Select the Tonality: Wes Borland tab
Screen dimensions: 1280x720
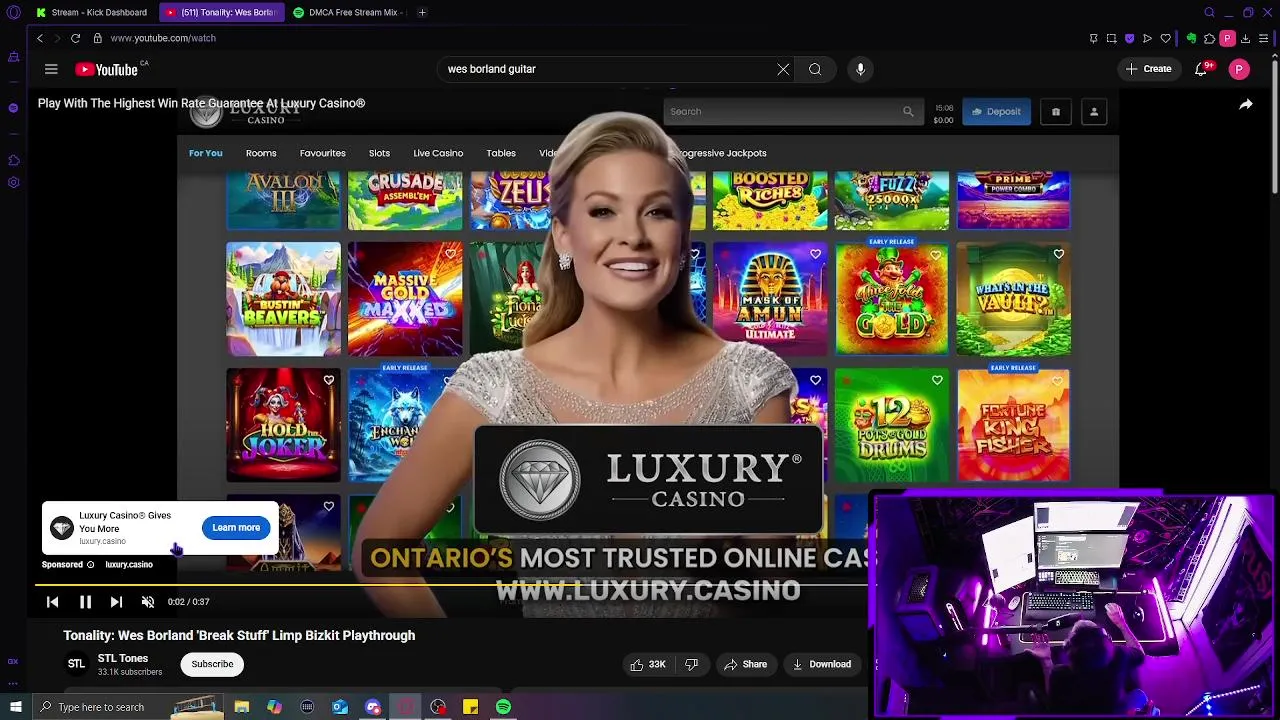pos(221,12)
